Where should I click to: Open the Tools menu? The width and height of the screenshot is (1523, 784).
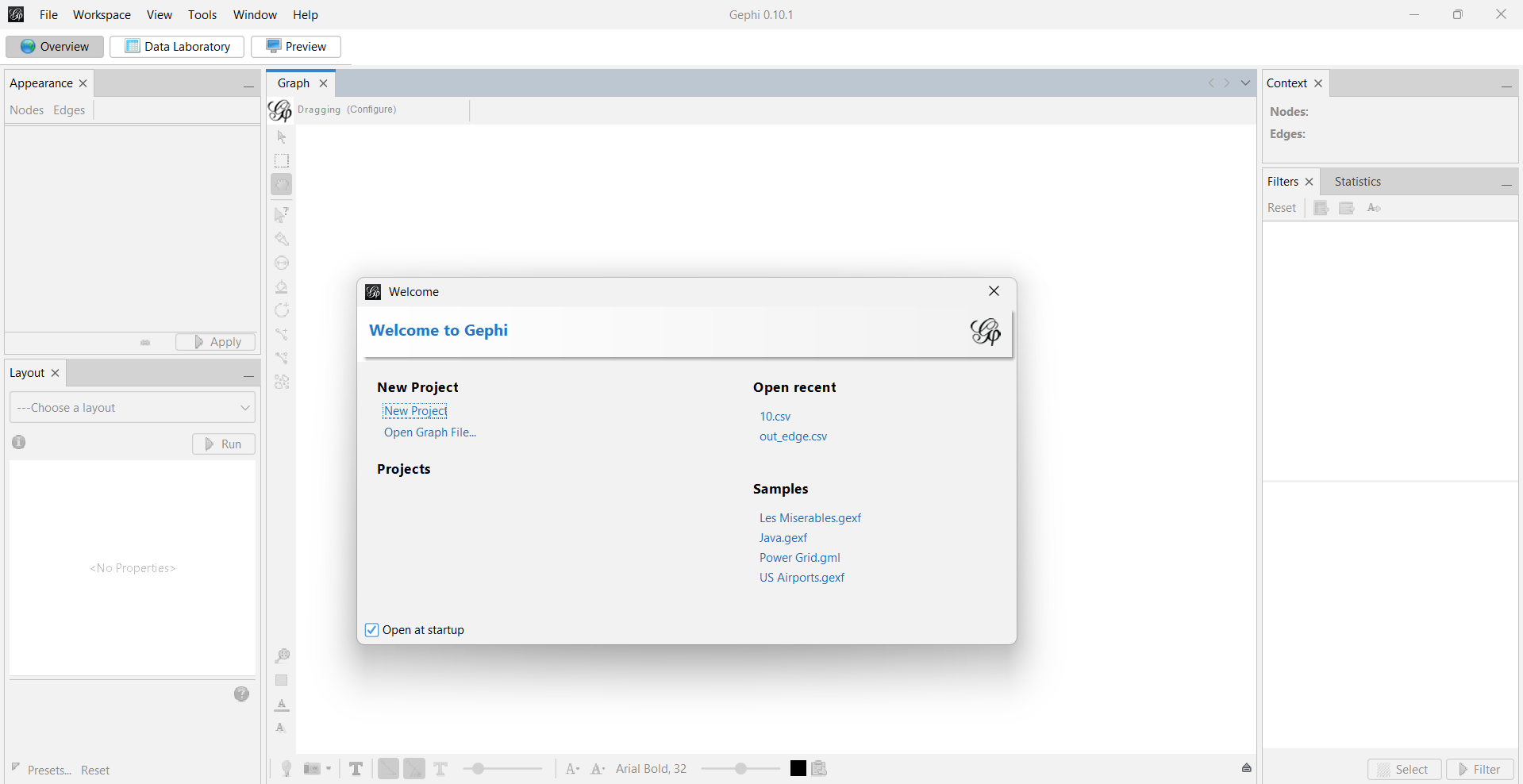point(202,14)
